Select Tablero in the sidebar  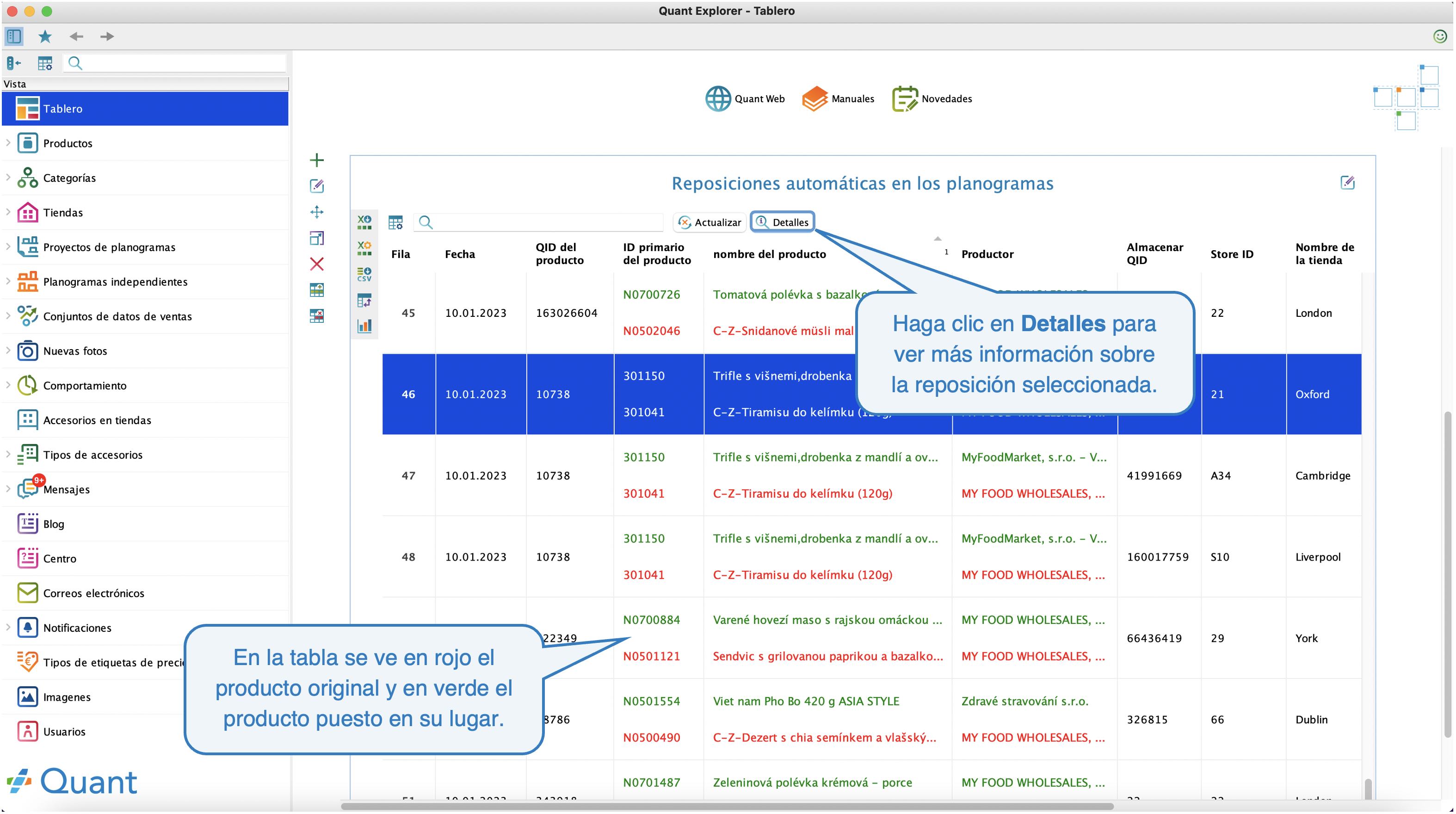[x=145, y=109]
